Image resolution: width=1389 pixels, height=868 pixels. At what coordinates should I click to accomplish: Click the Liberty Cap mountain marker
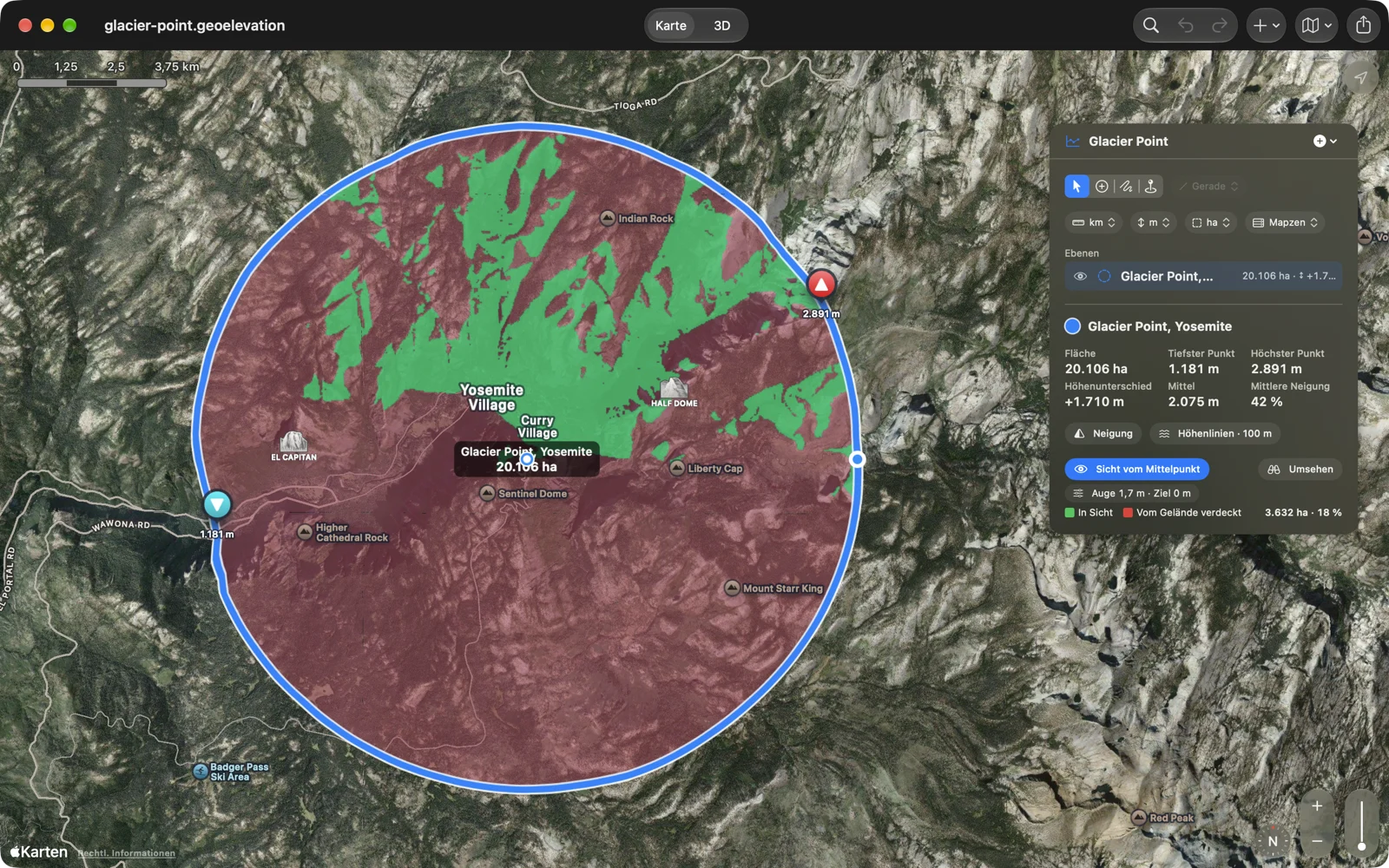(x=677, y=468)
